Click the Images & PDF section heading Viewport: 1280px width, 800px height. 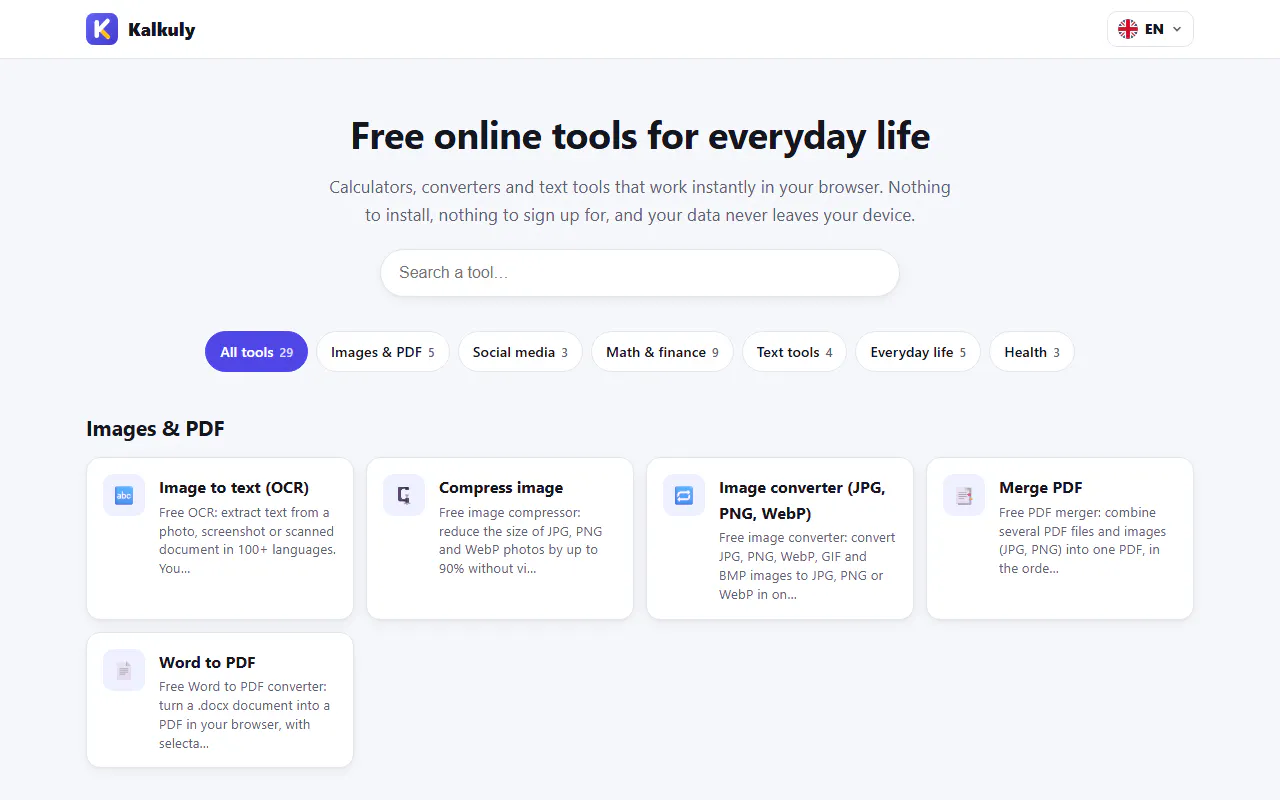(x=155, y=428)
